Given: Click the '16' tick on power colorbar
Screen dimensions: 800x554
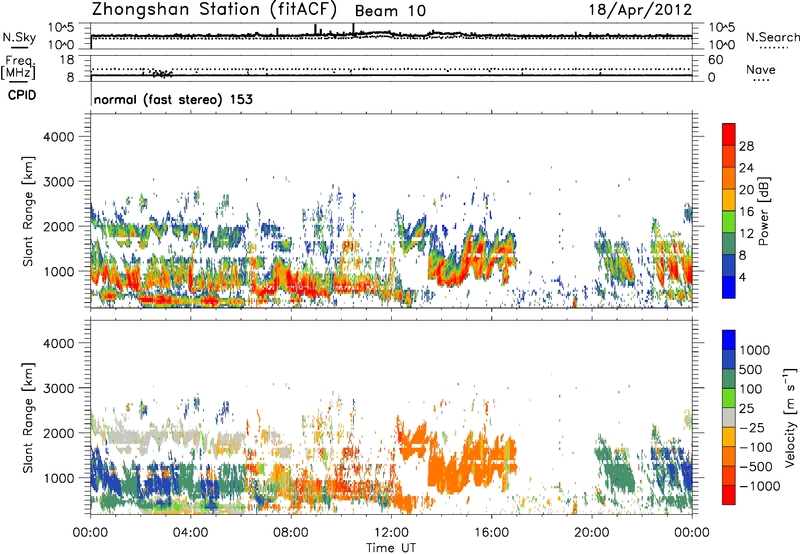Looking at the screenshot, I should pyautogui.click(x=746, y=212).
